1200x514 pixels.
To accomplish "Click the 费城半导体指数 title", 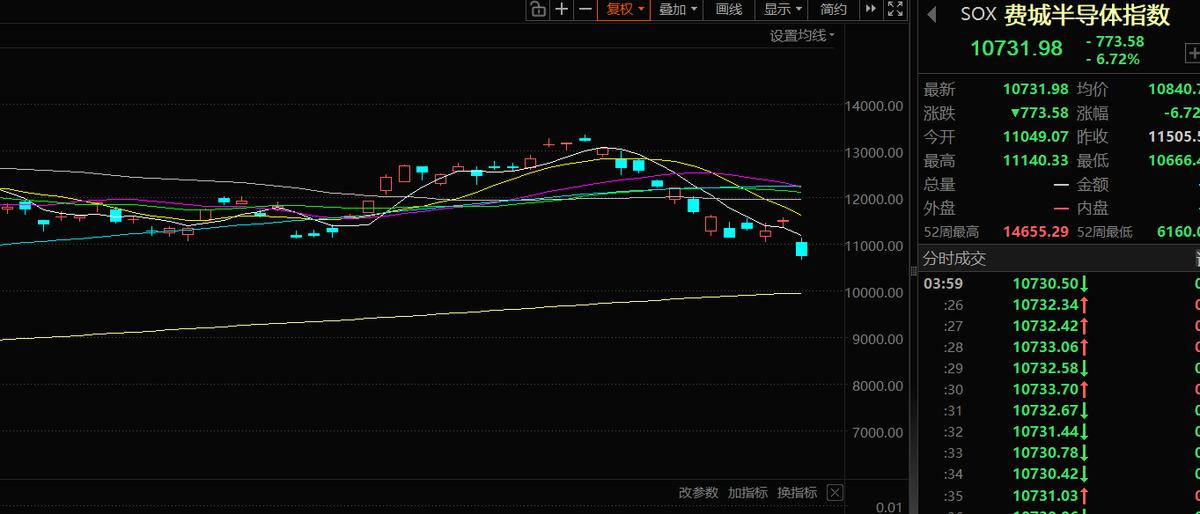I will click(x=1087, y=15).
